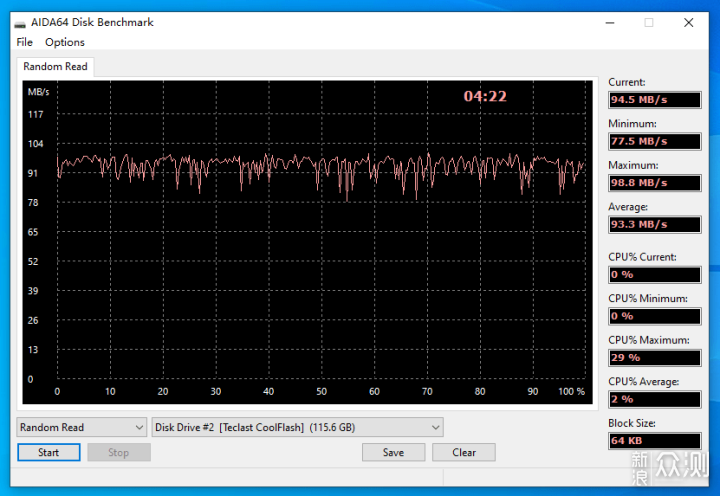Click the elapsed time 04:22 in the graph
The image size is (720, 496).
click(x=485, y=96)
